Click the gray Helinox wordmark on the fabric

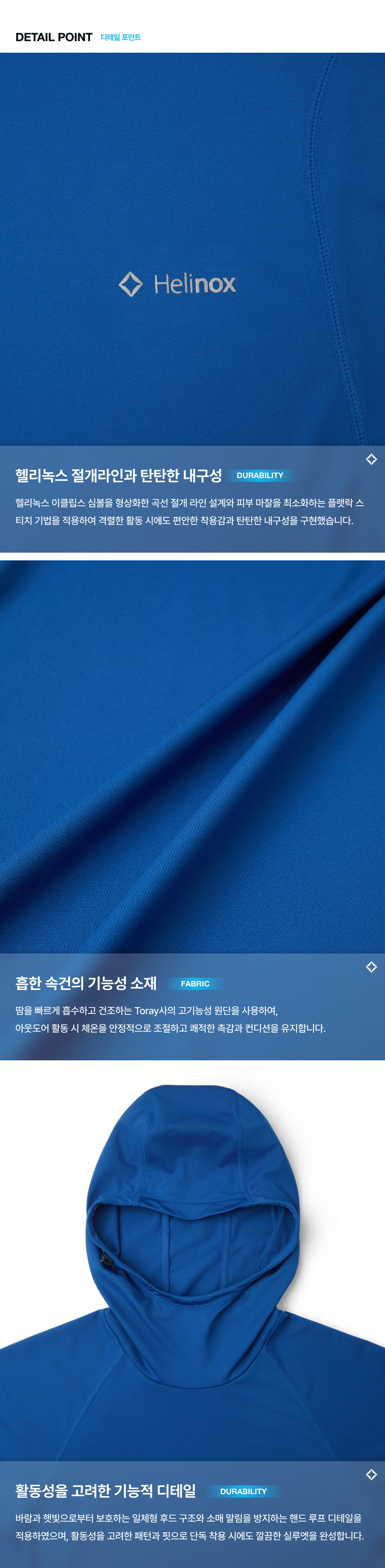coord(194,284)
